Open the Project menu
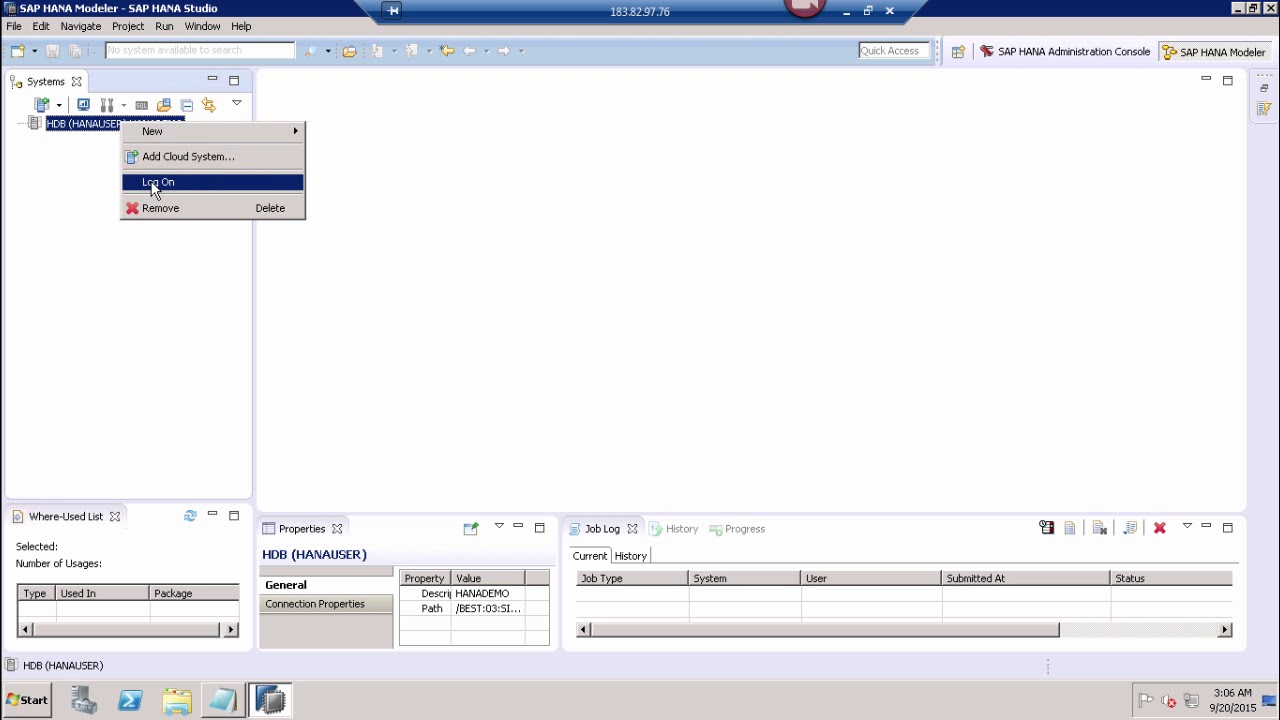This screenshot has width=1280, height=720. [128, 26]
